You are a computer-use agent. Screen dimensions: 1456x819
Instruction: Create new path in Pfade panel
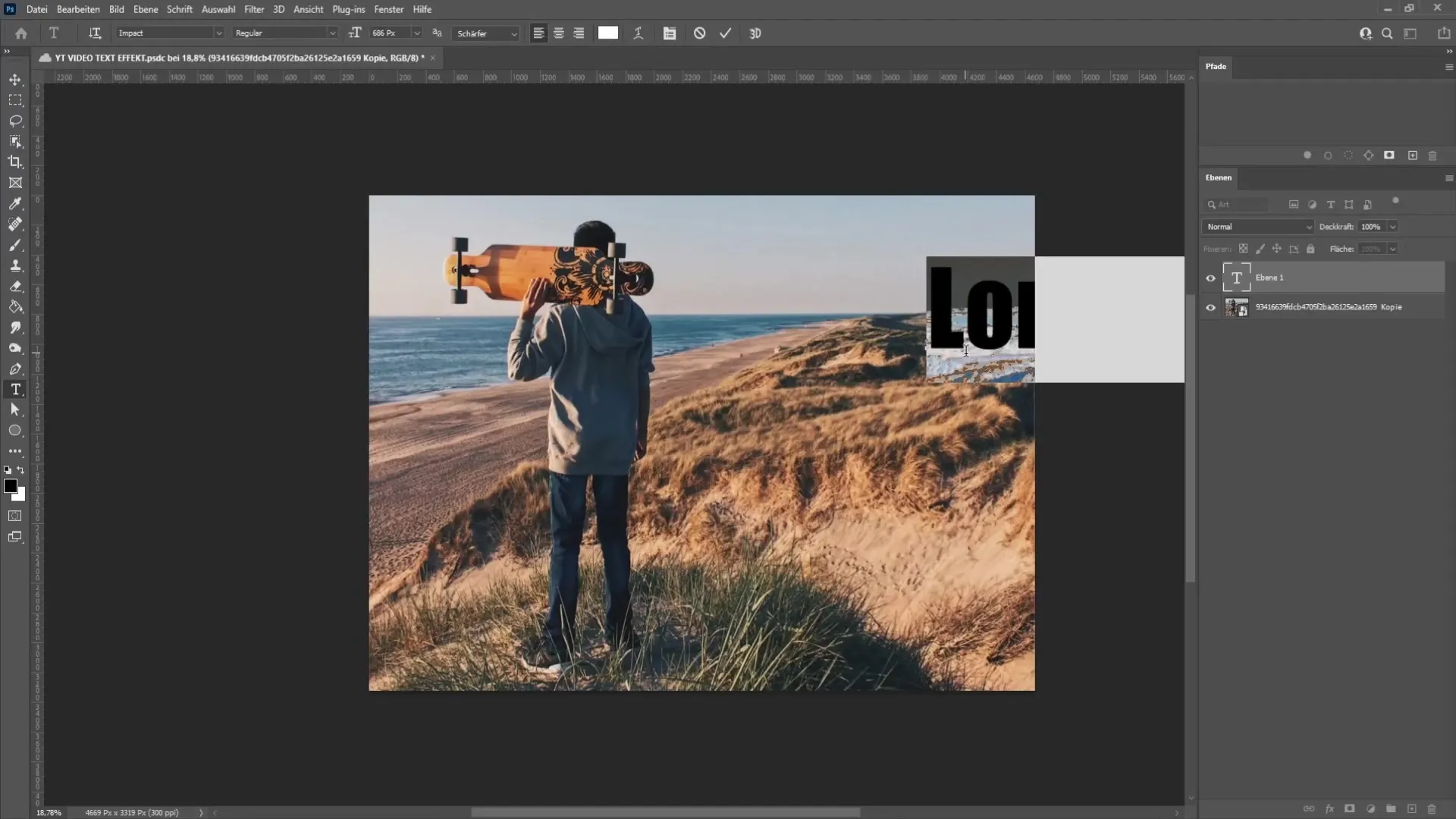point(1412,155)
